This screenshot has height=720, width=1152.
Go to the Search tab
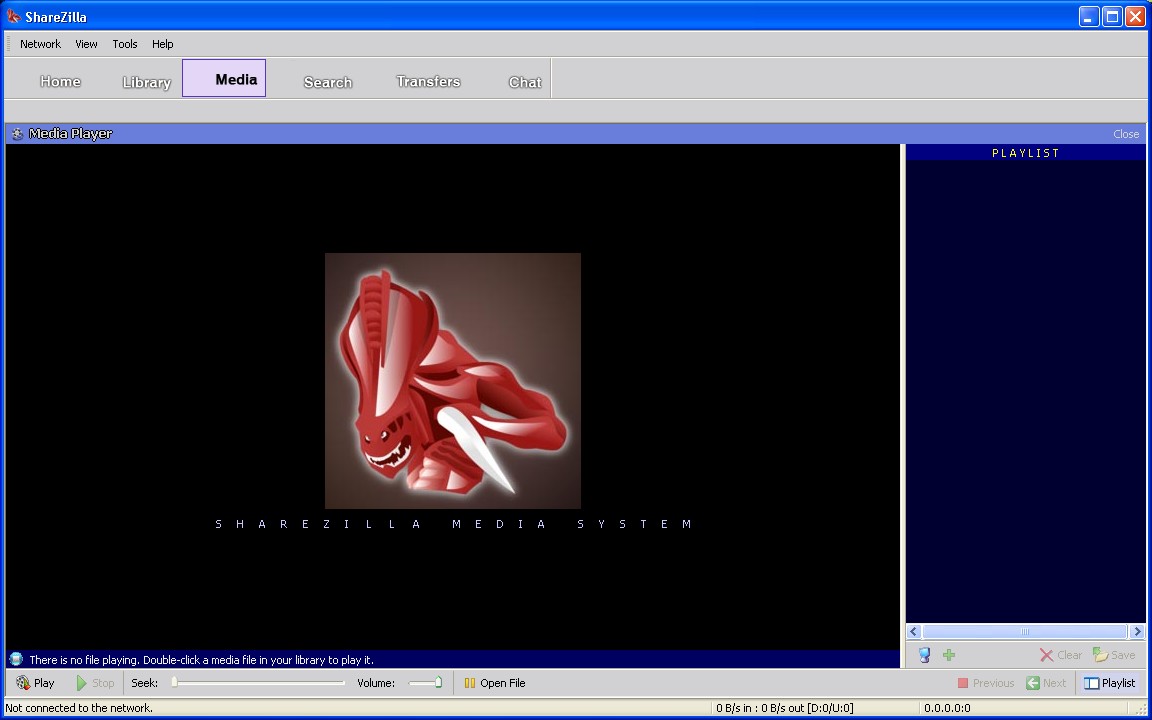328,82
